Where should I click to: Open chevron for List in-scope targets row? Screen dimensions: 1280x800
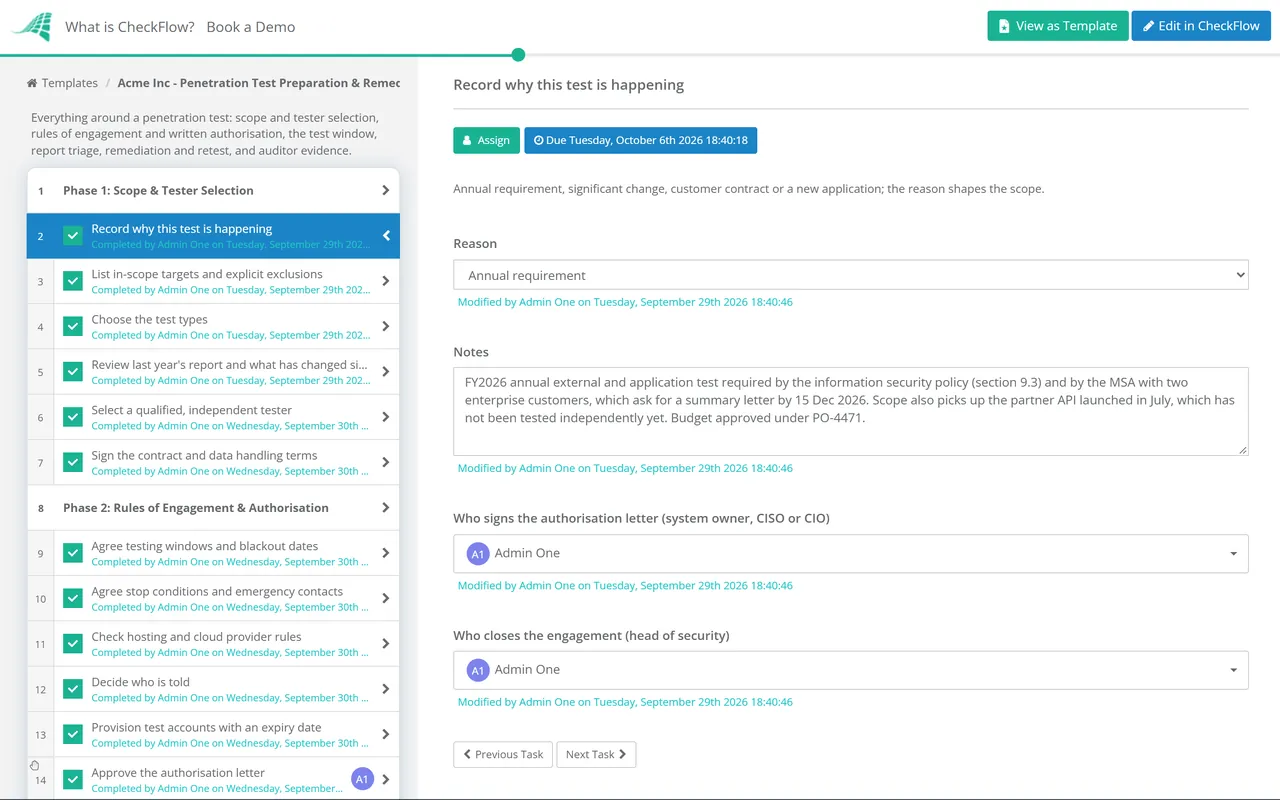tap(386, 281)
